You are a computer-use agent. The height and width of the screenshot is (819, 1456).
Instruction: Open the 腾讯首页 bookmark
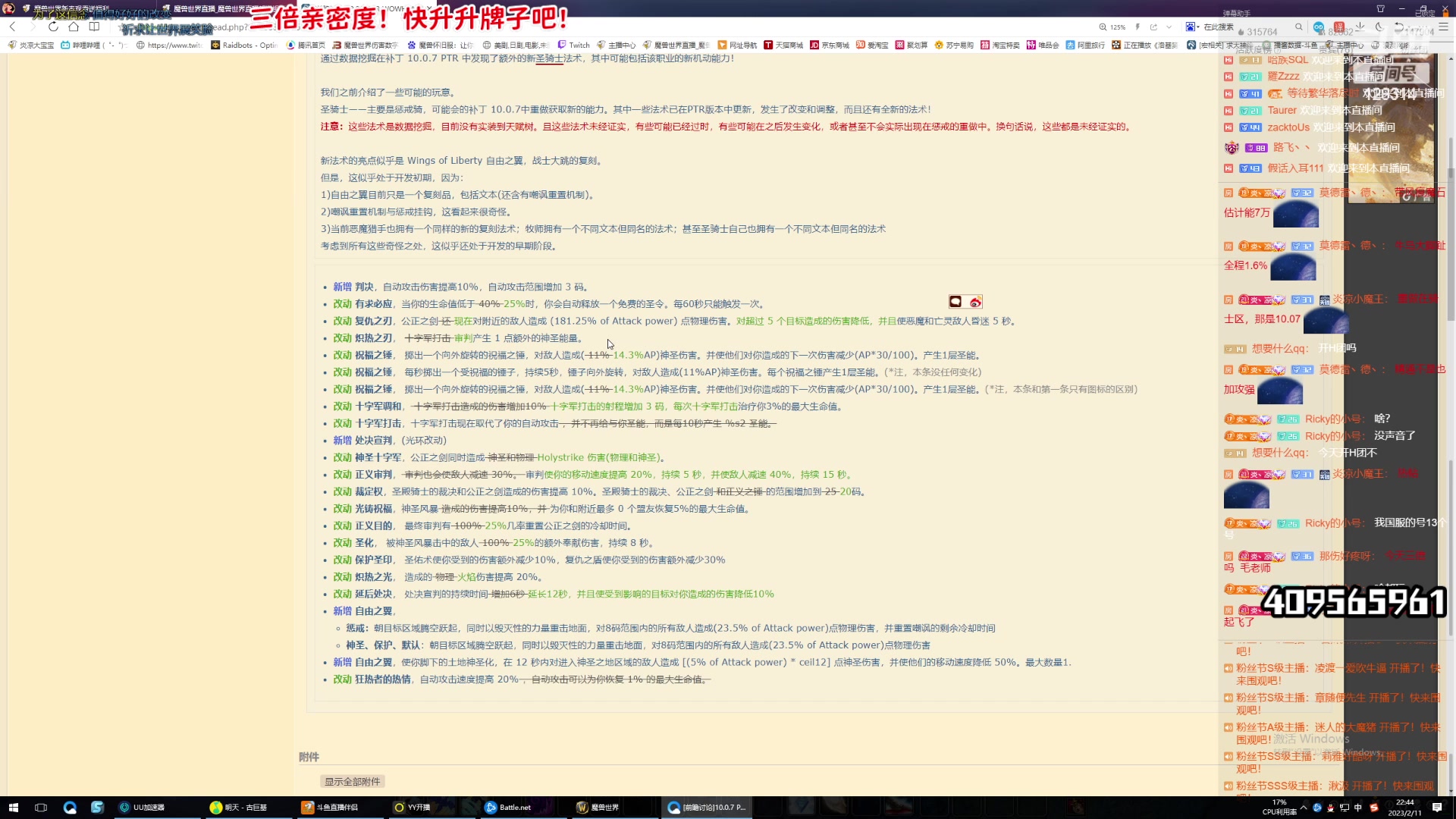coord(306,45)
